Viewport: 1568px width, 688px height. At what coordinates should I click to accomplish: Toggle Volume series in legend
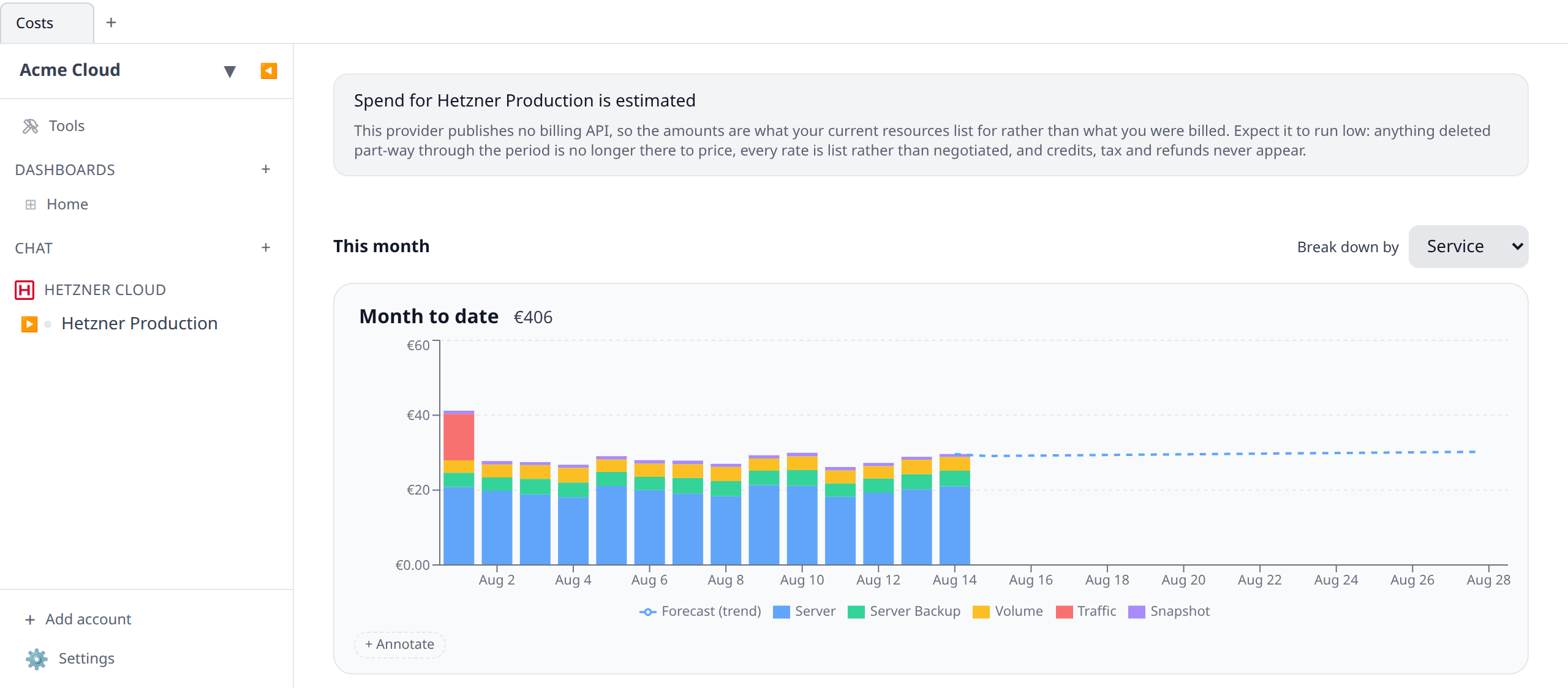click(x=1008, y=611)
